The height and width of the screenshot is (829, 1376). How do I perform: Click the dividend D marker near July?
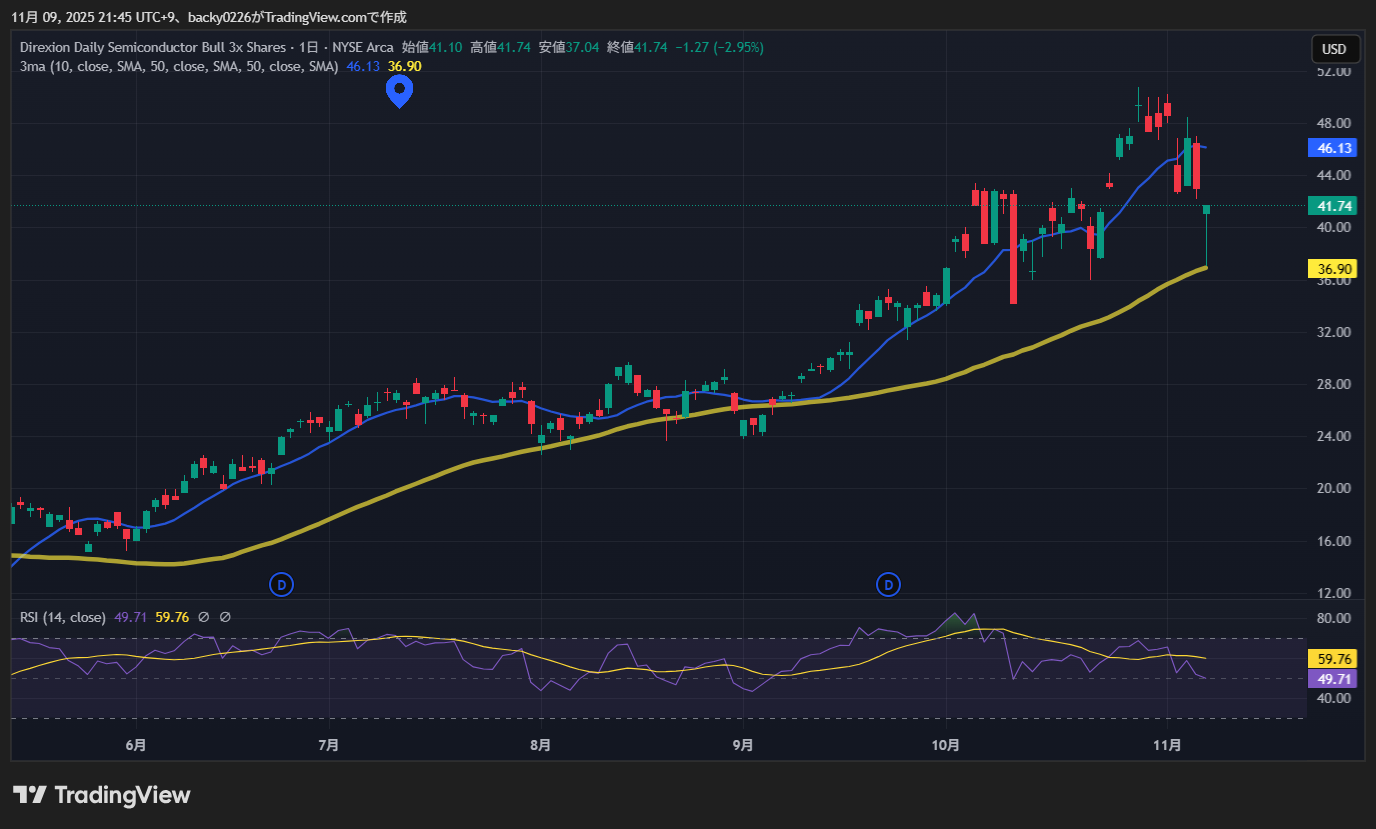pyautogui.click(x=282, y=583)
